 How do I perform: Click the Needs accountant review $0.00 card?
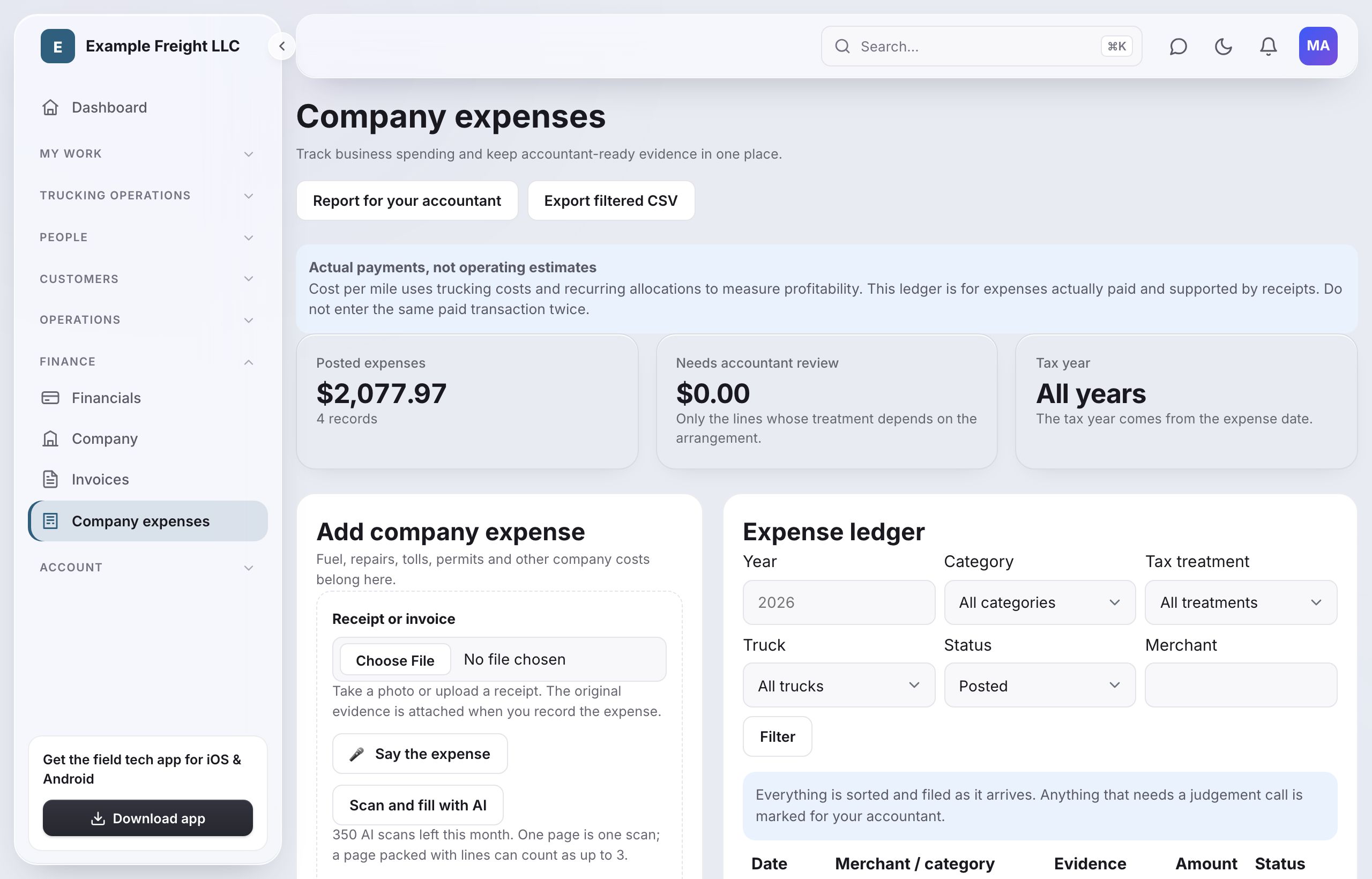pos(826,402)
